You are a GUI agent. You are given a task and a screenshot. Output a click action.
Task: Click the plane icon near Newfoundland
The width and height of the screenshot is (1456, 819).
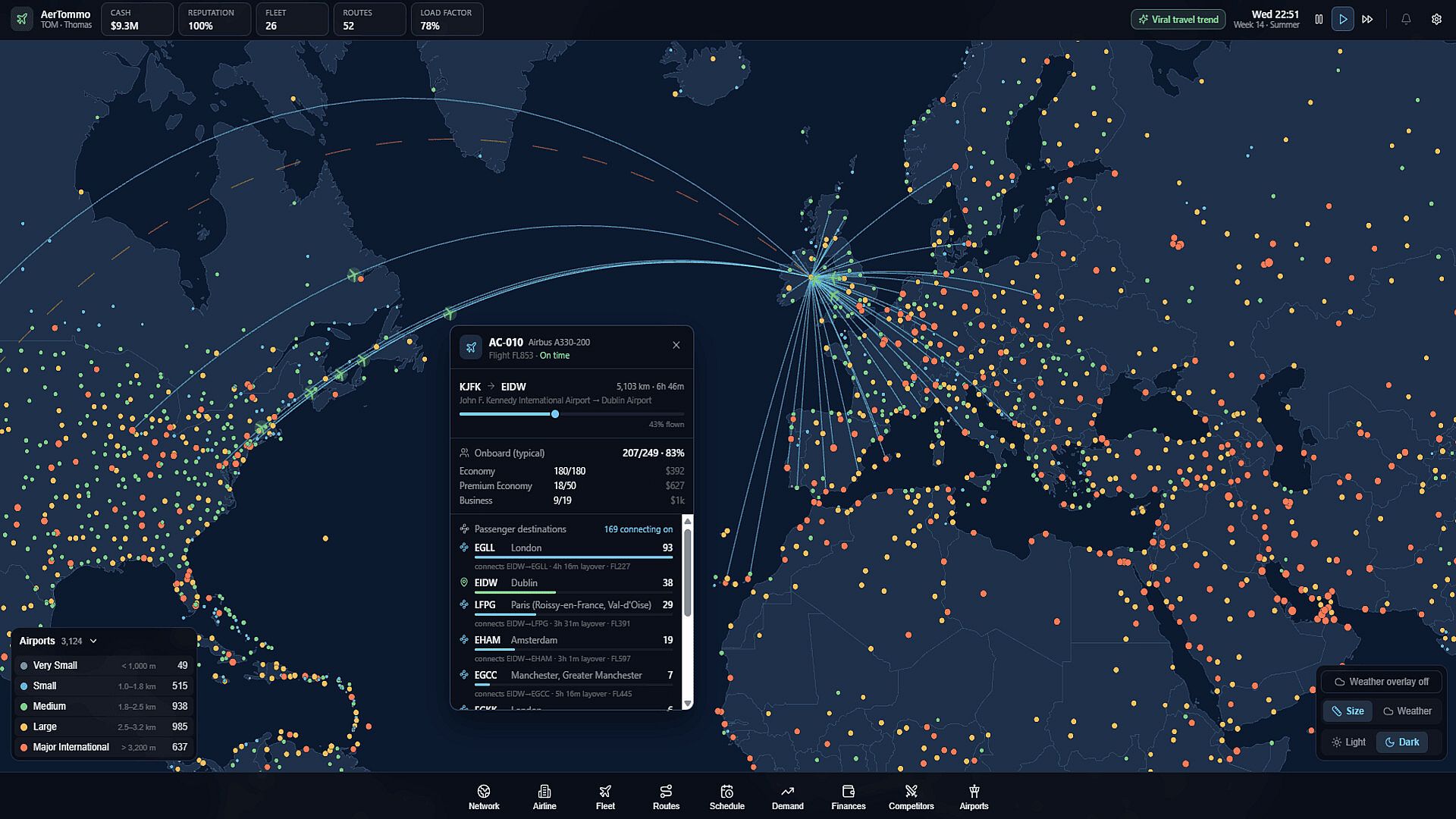pos(353,275)
